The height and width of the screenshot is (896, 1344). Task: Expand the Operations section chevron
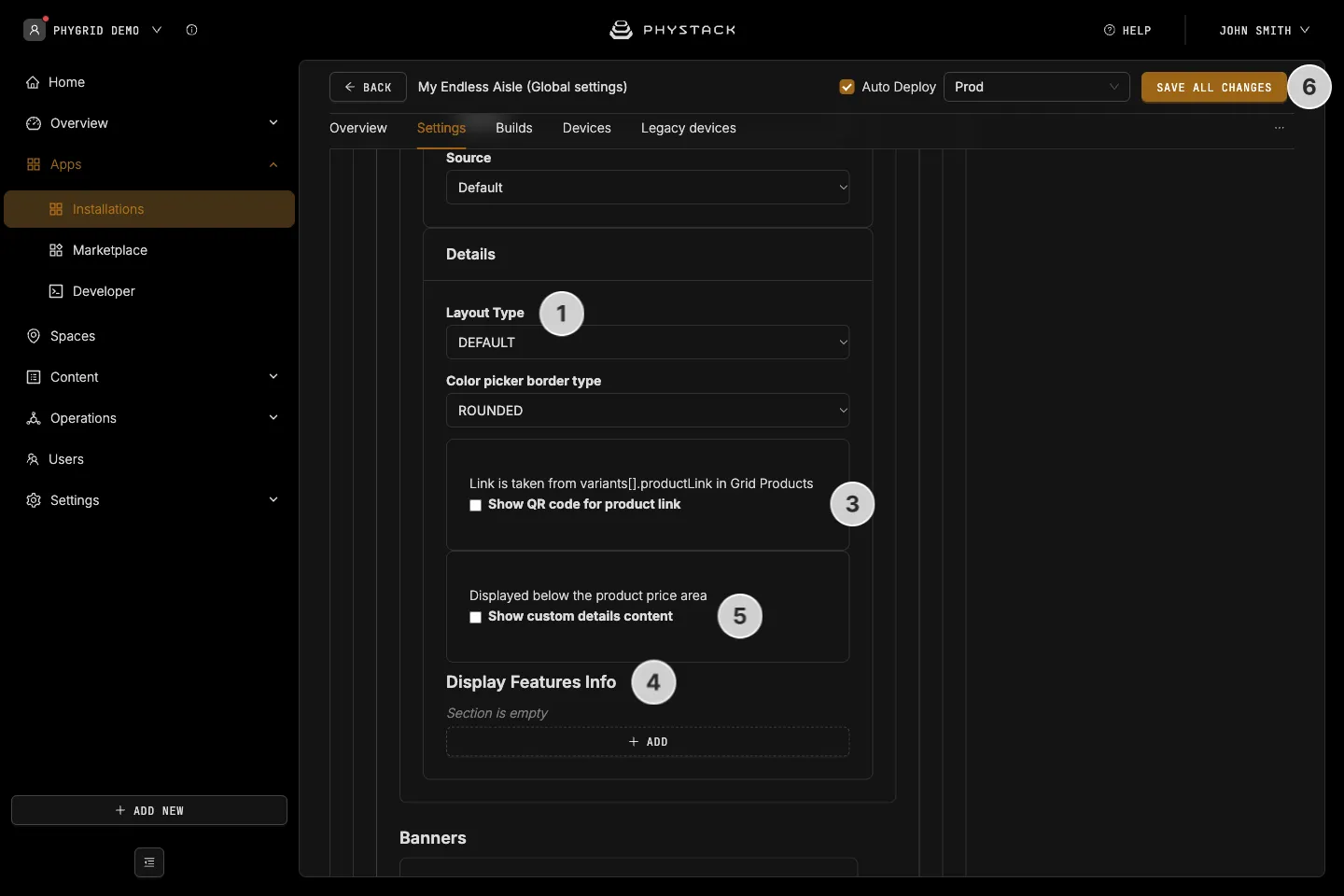[273, 418]
